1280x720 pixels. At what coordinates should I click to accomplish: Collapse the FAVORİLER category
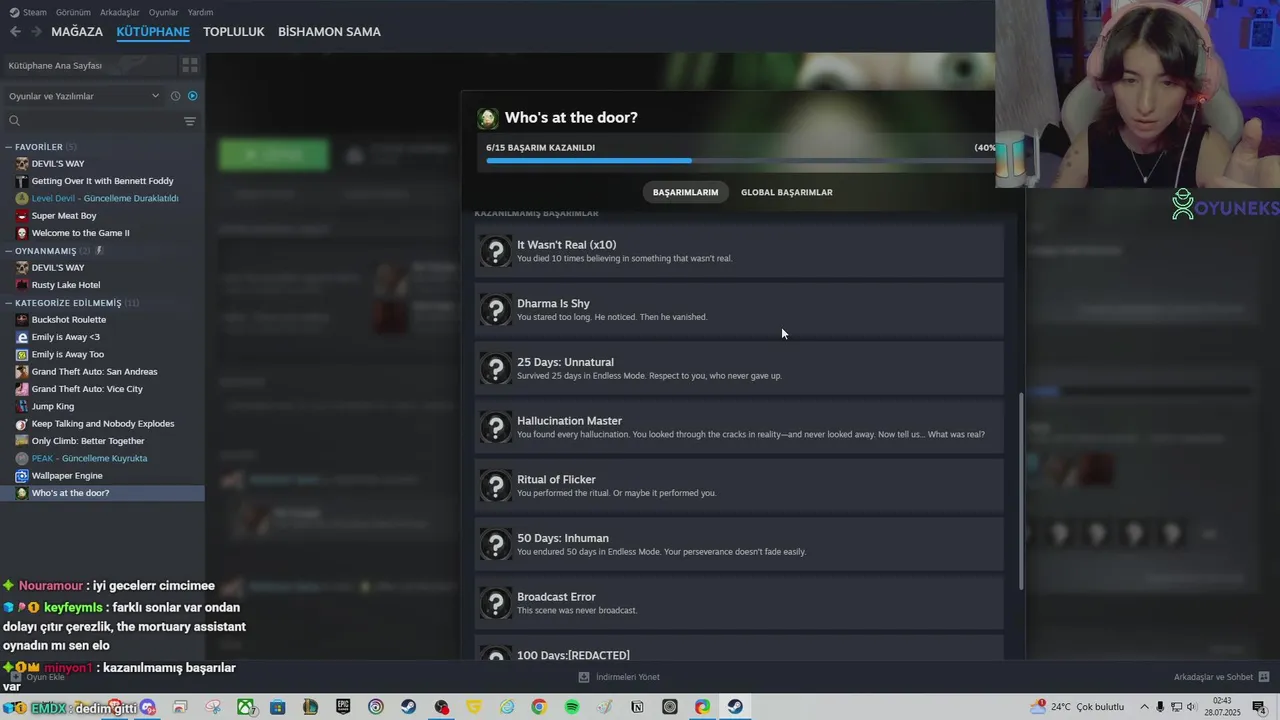tap(9, 147)
